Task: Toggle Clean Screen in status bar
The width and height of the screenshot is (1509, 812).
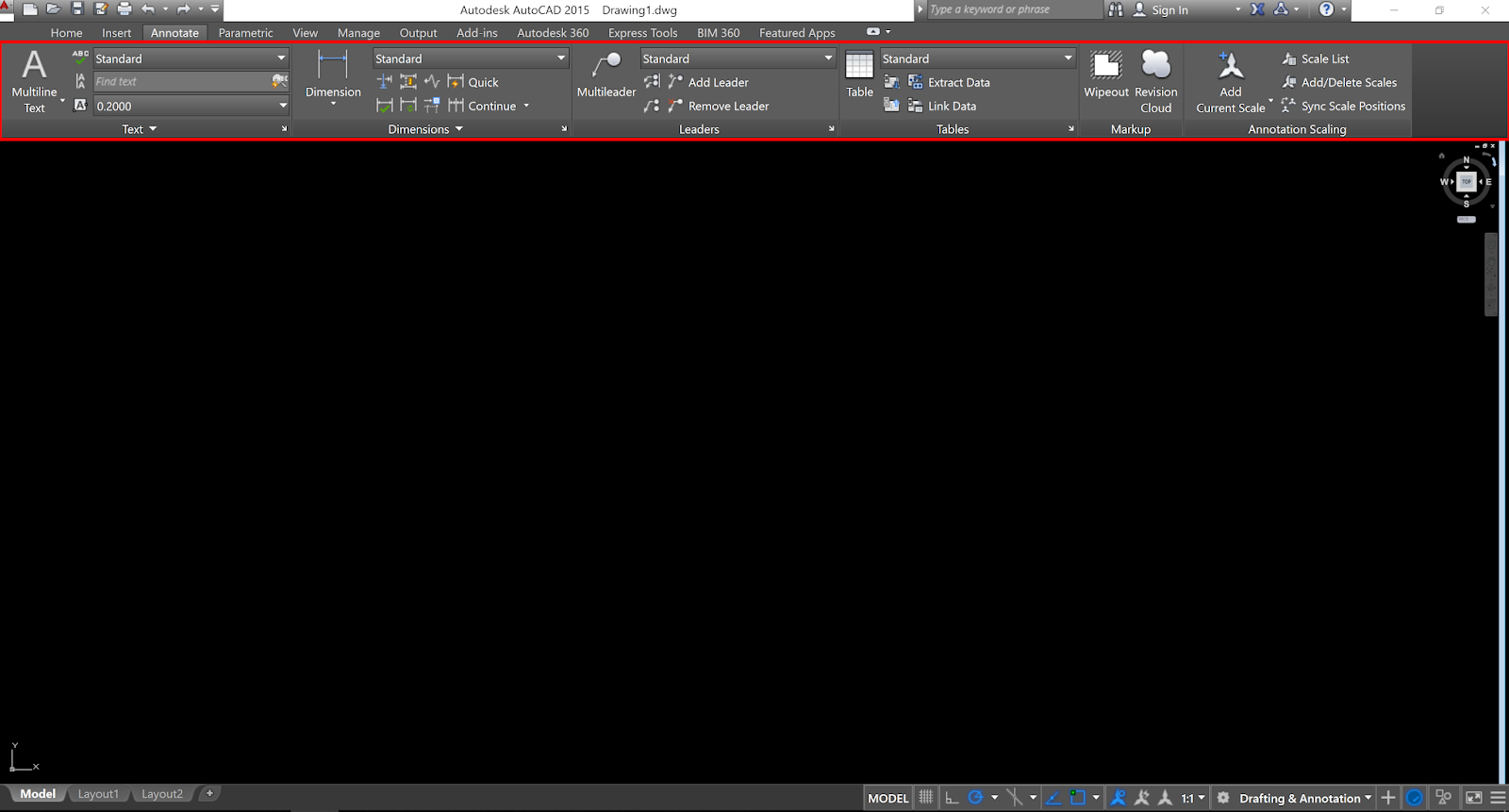Action: (x=1474, y=798)
